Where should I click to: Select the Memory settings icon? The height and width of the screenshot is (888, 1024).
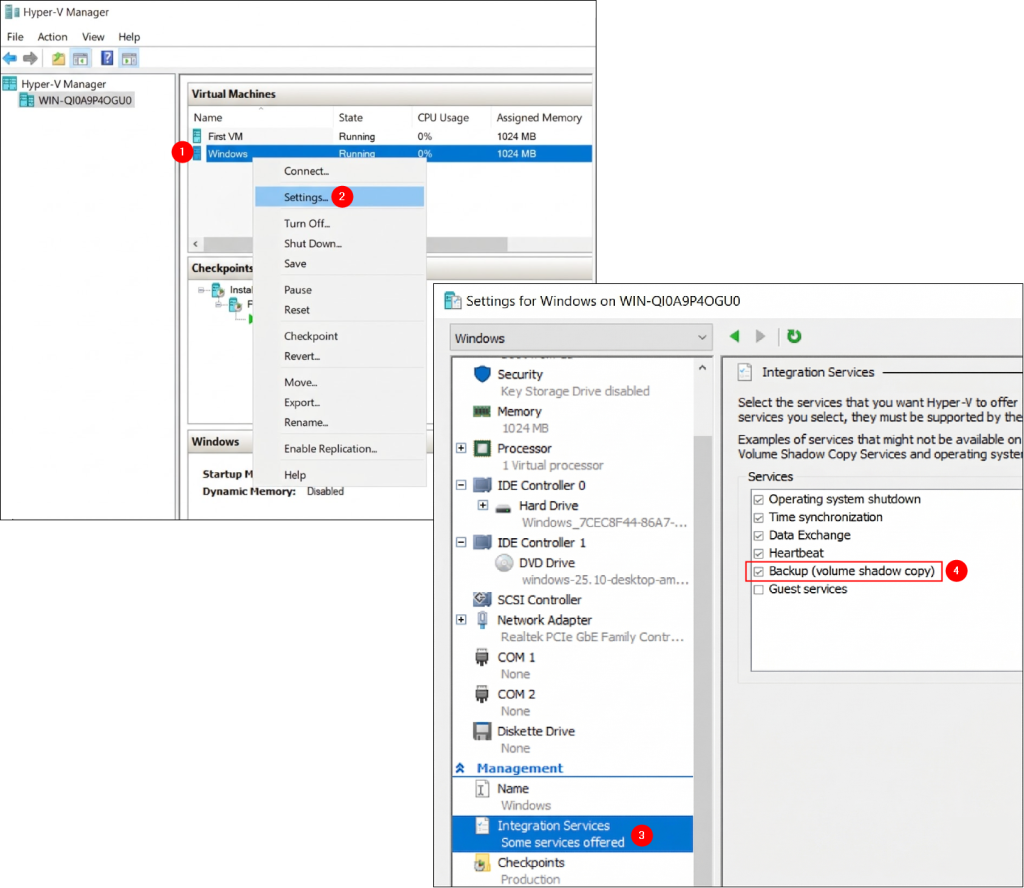tap(480, 410)
